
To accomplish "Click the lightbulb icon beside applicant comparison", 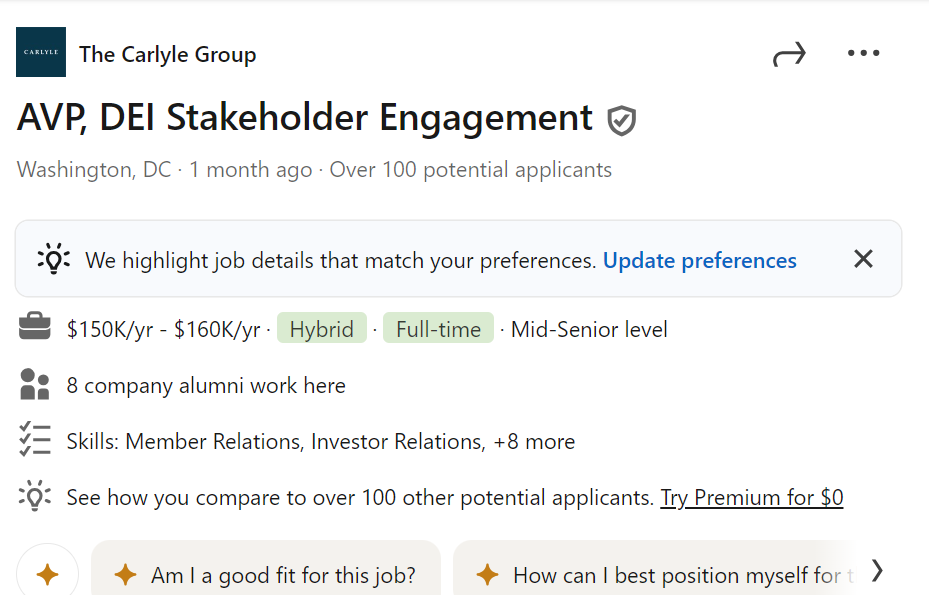I will [35, 497].
